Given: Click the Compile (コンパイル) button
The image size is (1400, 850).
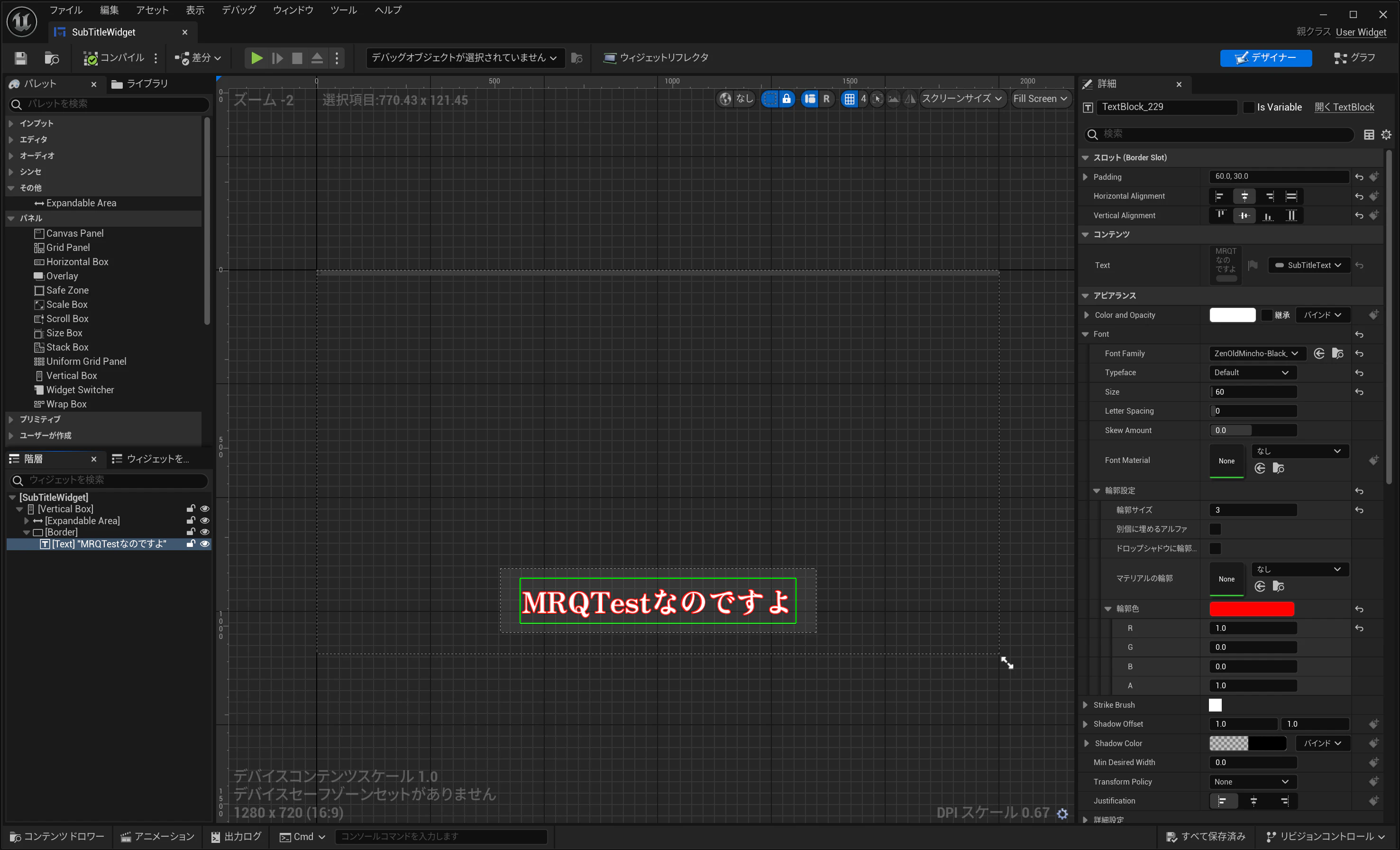Looking at the screenshot, I should tap(114, 58).
